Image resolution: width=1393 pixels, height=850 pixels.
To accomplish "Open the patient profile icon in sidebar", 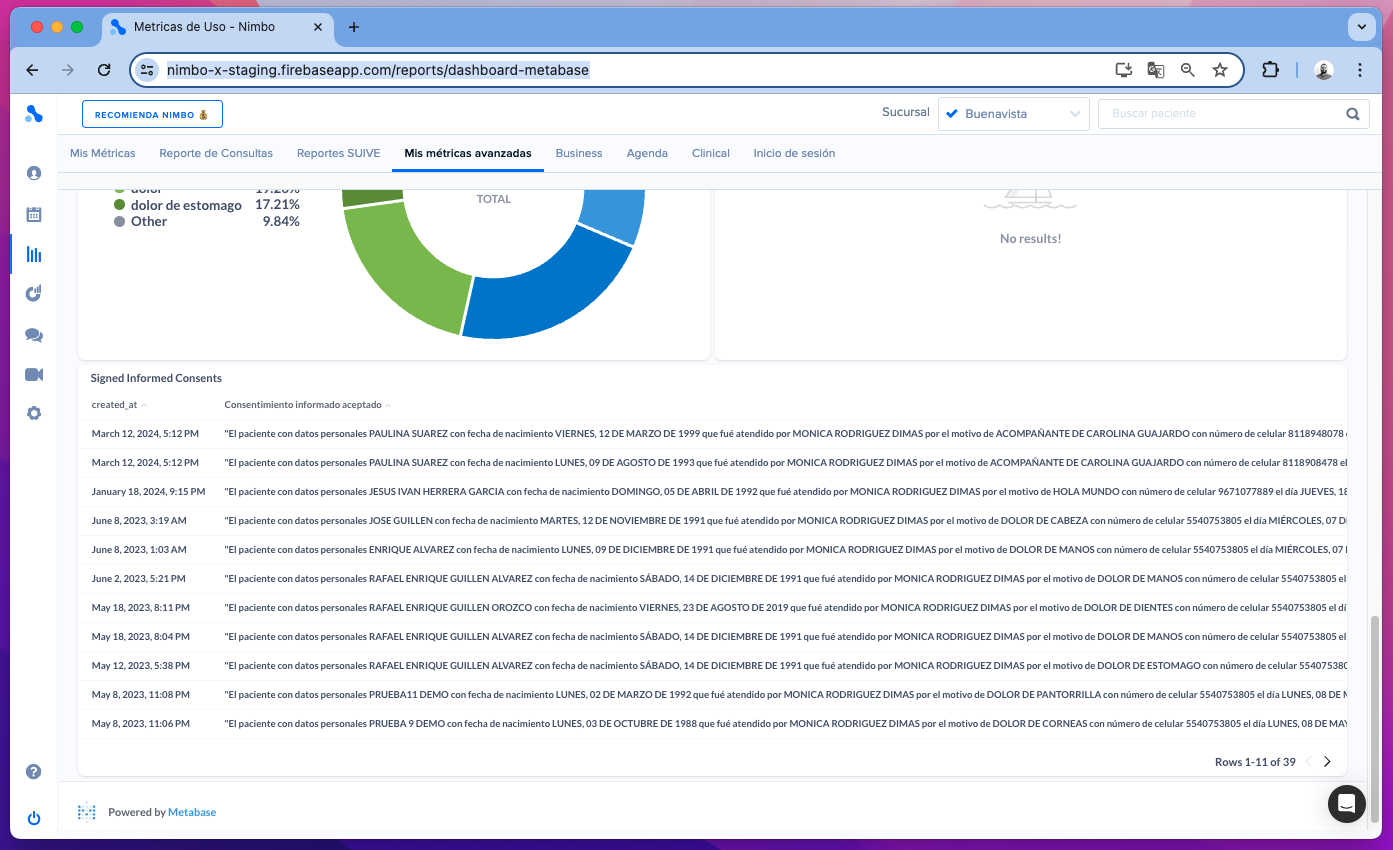I will pos(34,173).
